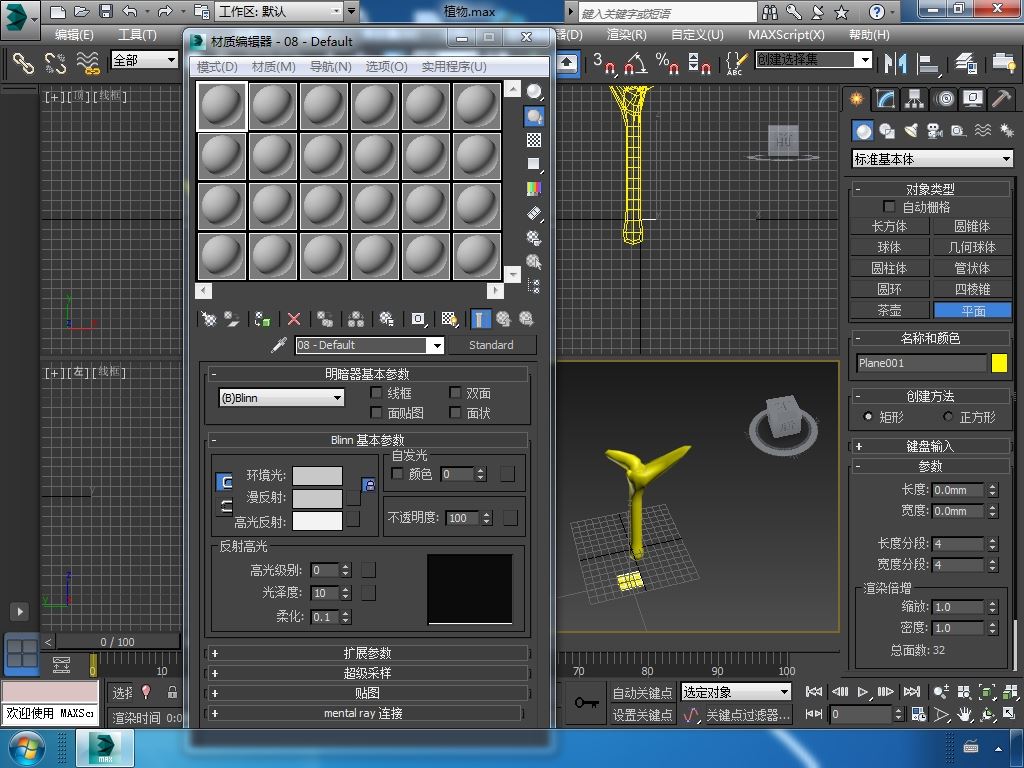Select the Geometry category sphere icon
The width and height of the screenshot is (1024, 768).
point(863,131)
